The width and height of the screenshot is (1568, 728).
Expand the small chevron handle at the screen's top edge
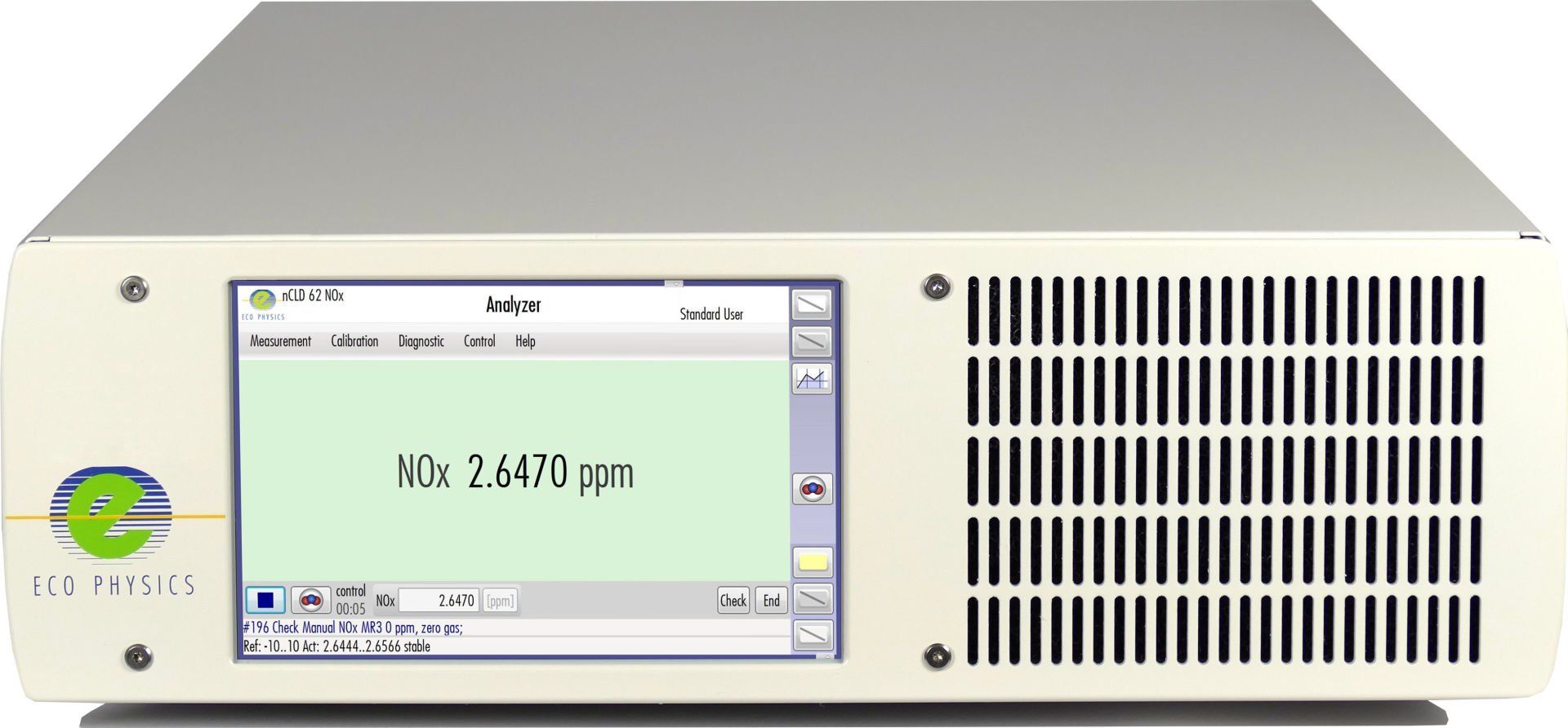tap(674, 284)
